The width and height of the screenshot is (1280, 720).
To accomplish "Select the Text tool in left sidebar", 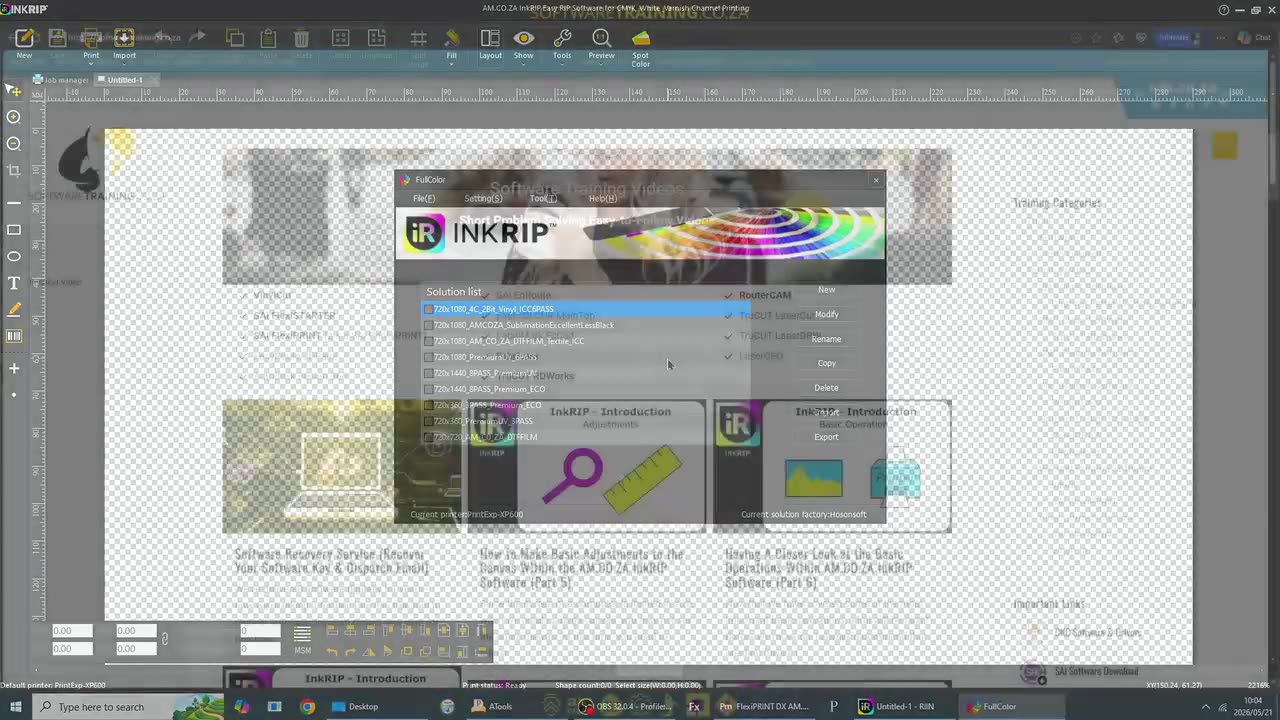I will (14, 284).
